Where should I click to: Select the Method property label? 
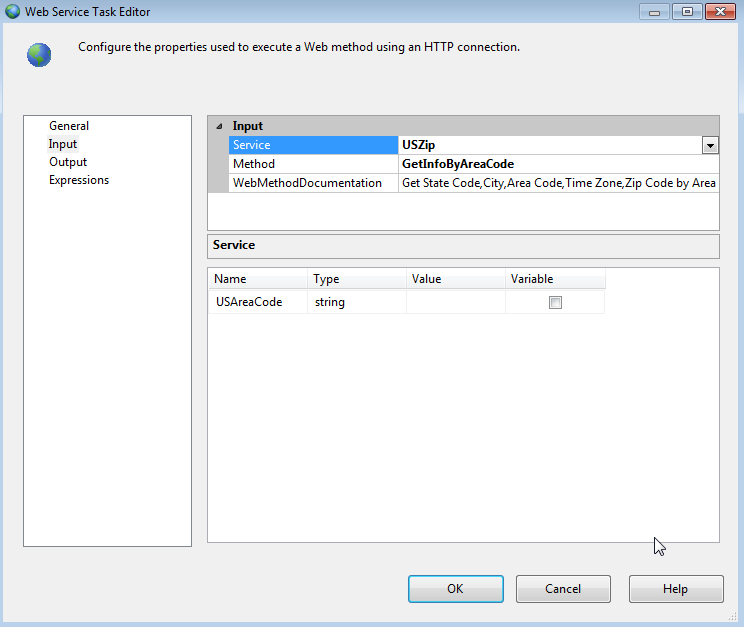click(x=313, y=164)
